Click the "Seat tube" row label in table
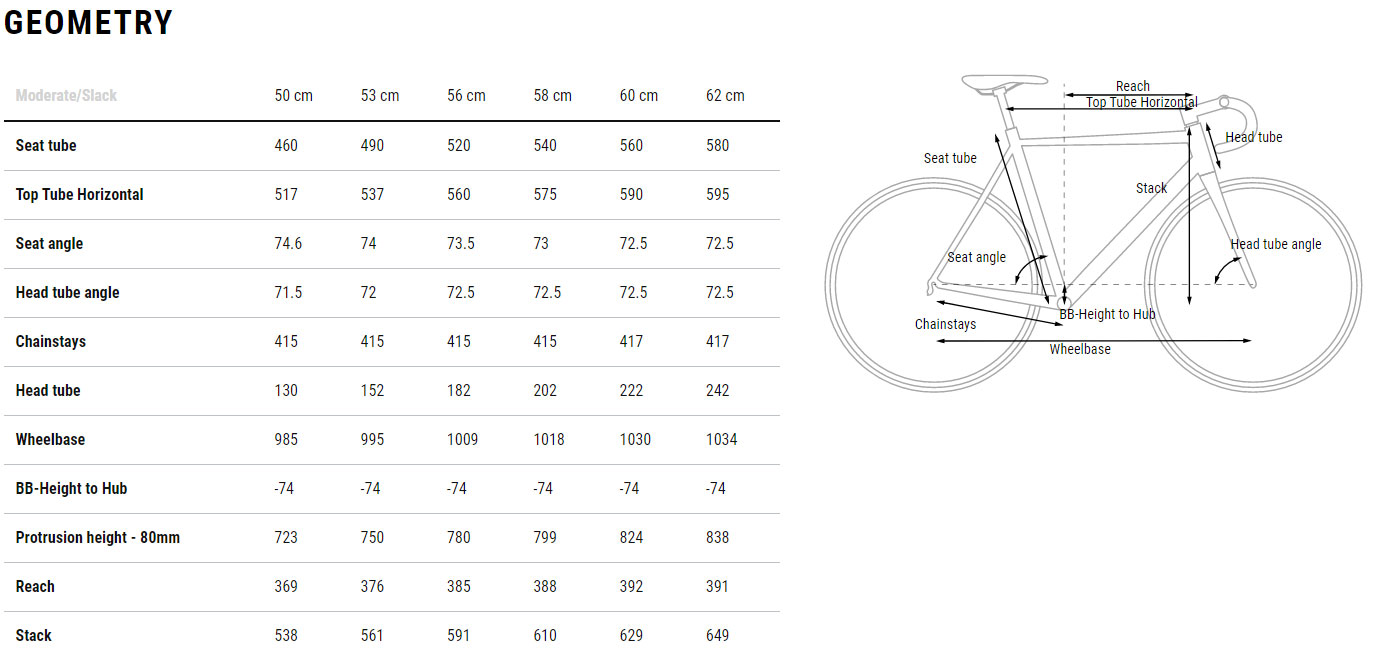Viewport: 1393px width, 672px height. pos(46,145)
